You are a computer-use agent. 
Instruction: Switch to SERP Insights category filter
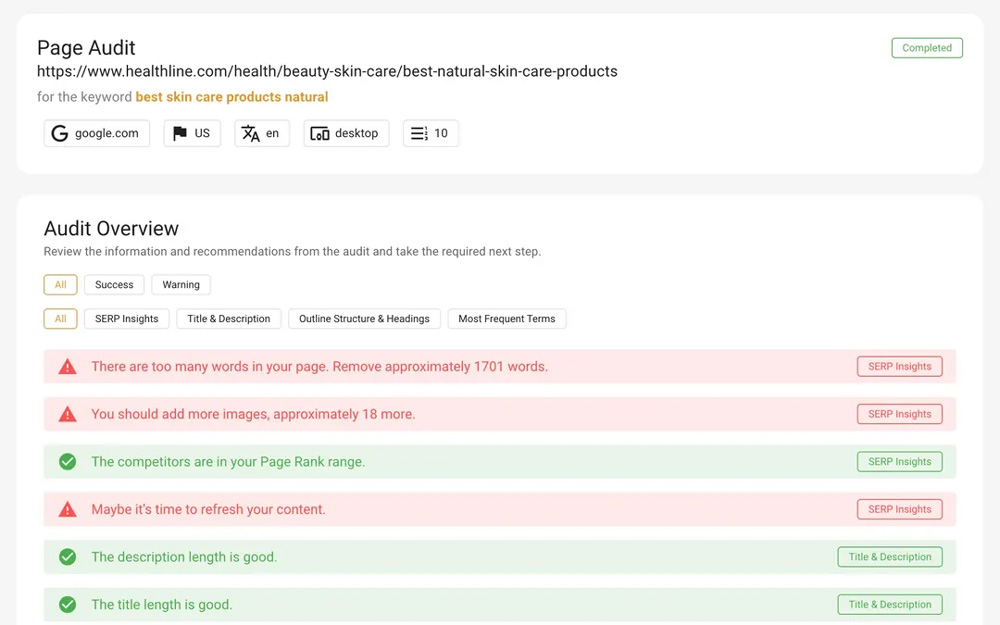pos(127,319)
